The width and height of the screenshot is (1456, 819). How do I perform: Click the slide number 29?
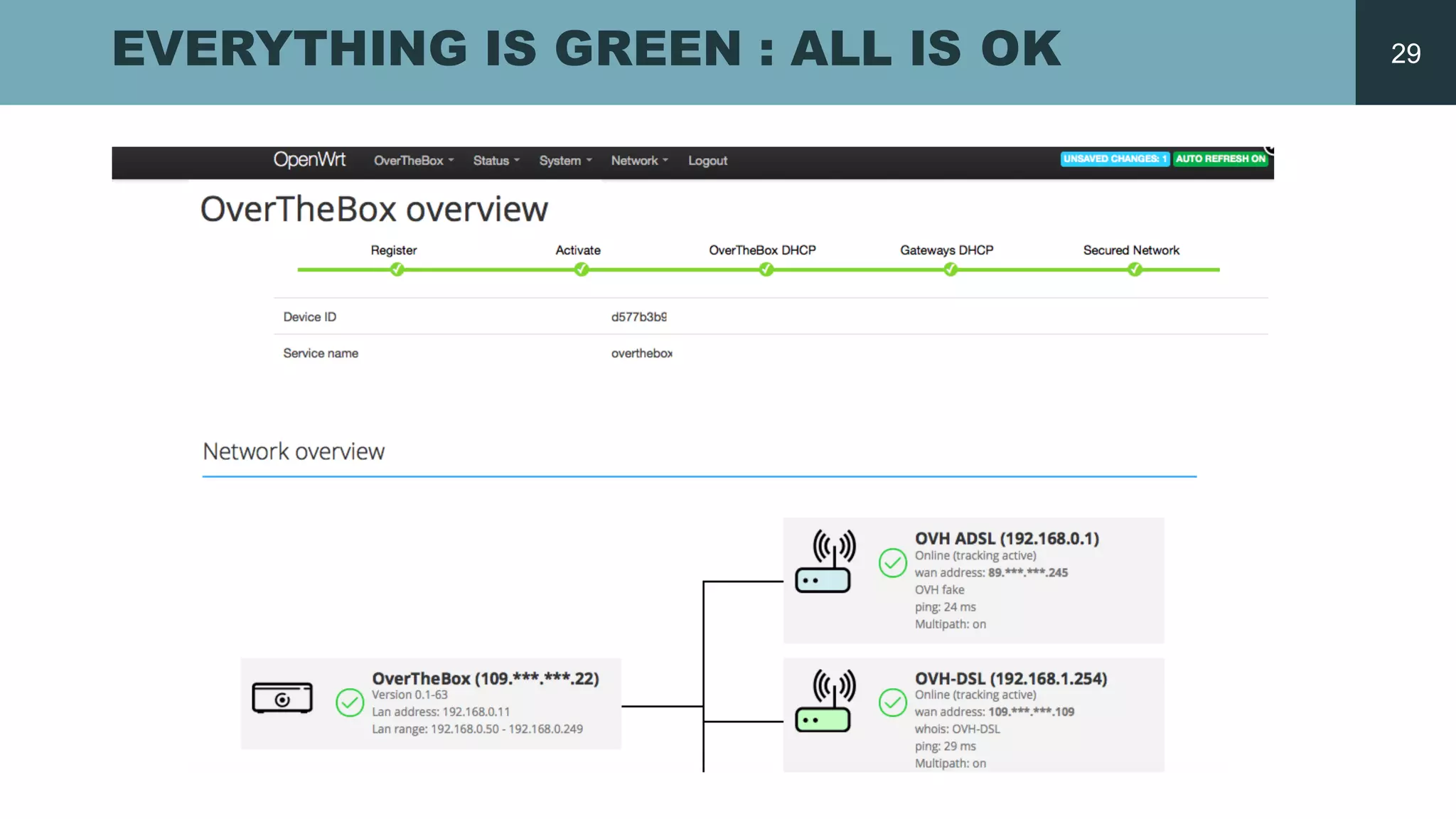pyautogui.click(x=1406, y=53)
